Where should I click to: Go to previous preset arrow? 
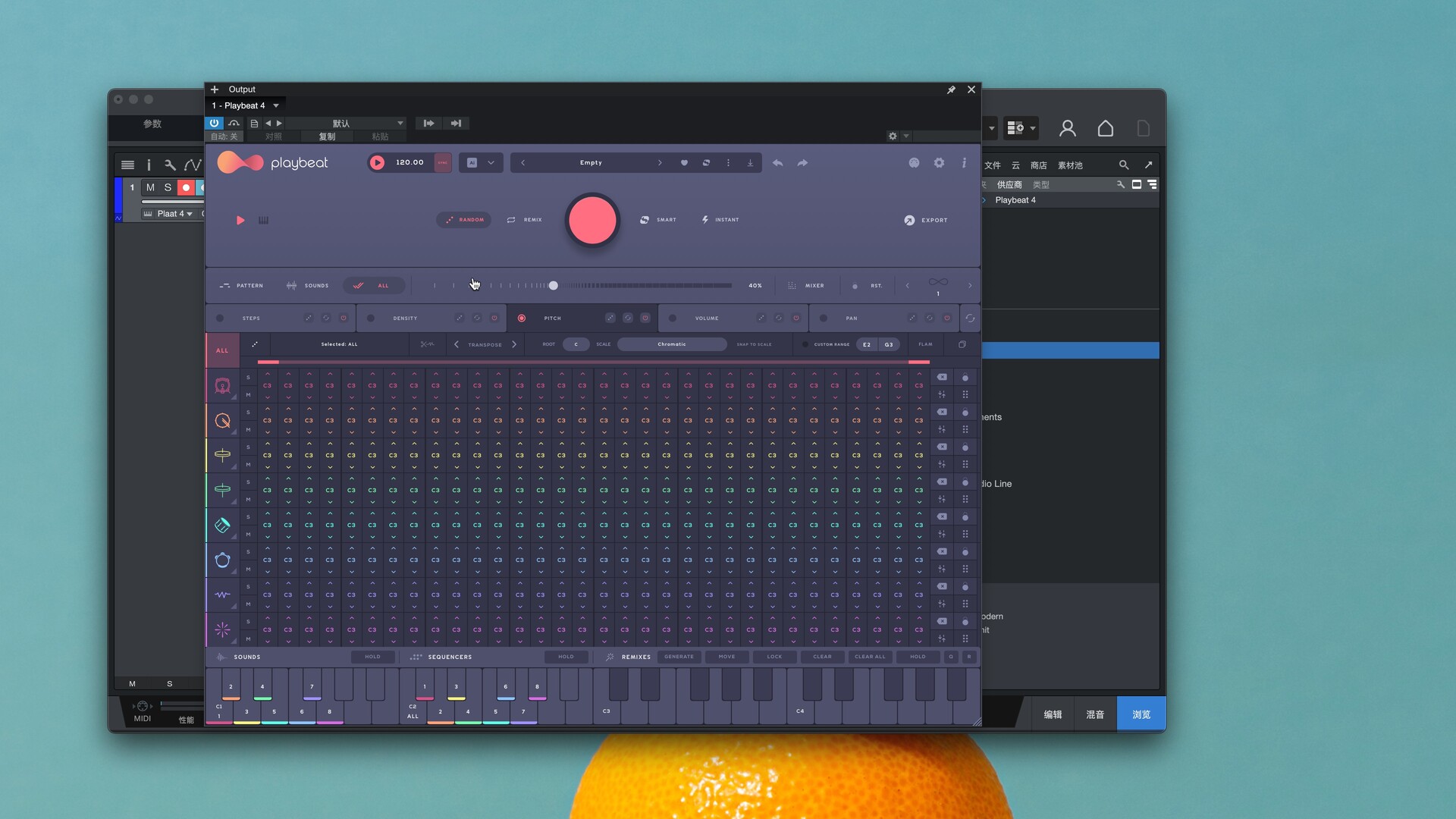[522, 162]
